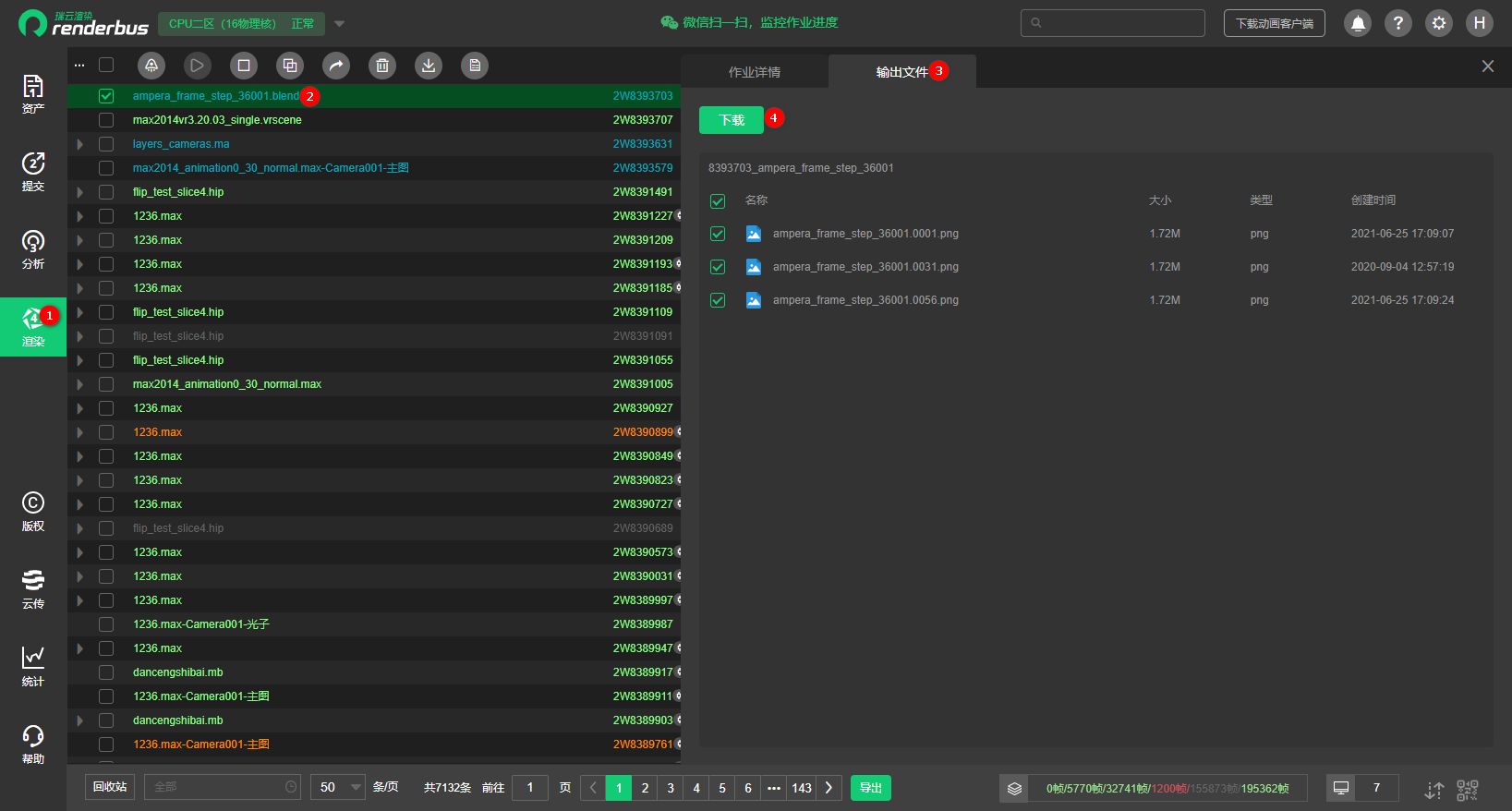The image size is (1512, 811).
Task: Click the rocket priority render toolbar icon
Action: pos(151,66)
